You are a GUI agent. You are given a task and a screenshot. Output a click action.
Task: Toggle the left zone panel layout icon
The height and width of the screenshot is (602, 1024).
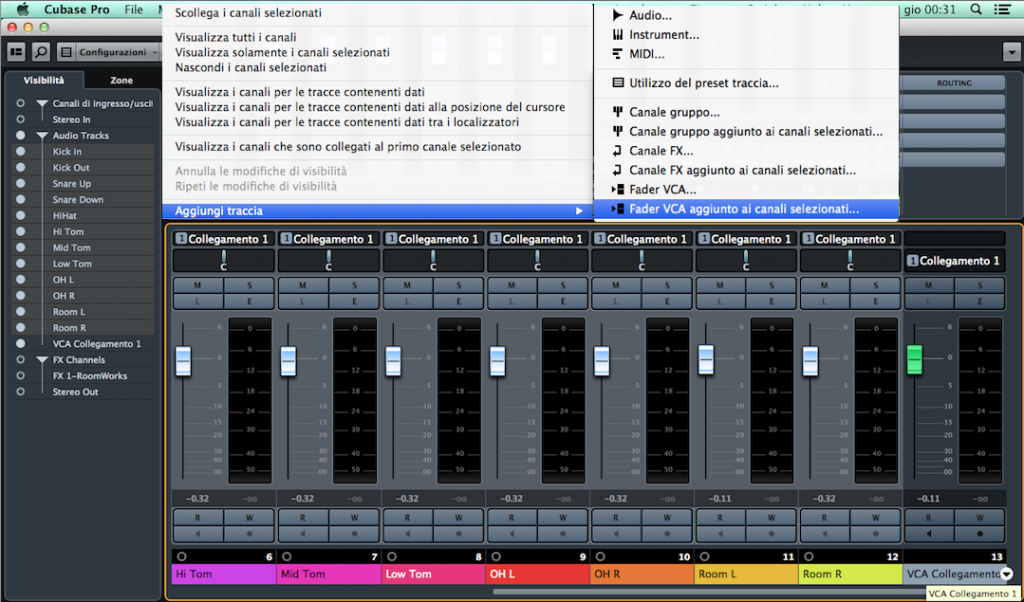pyautogui.click(x=16, y=52)
